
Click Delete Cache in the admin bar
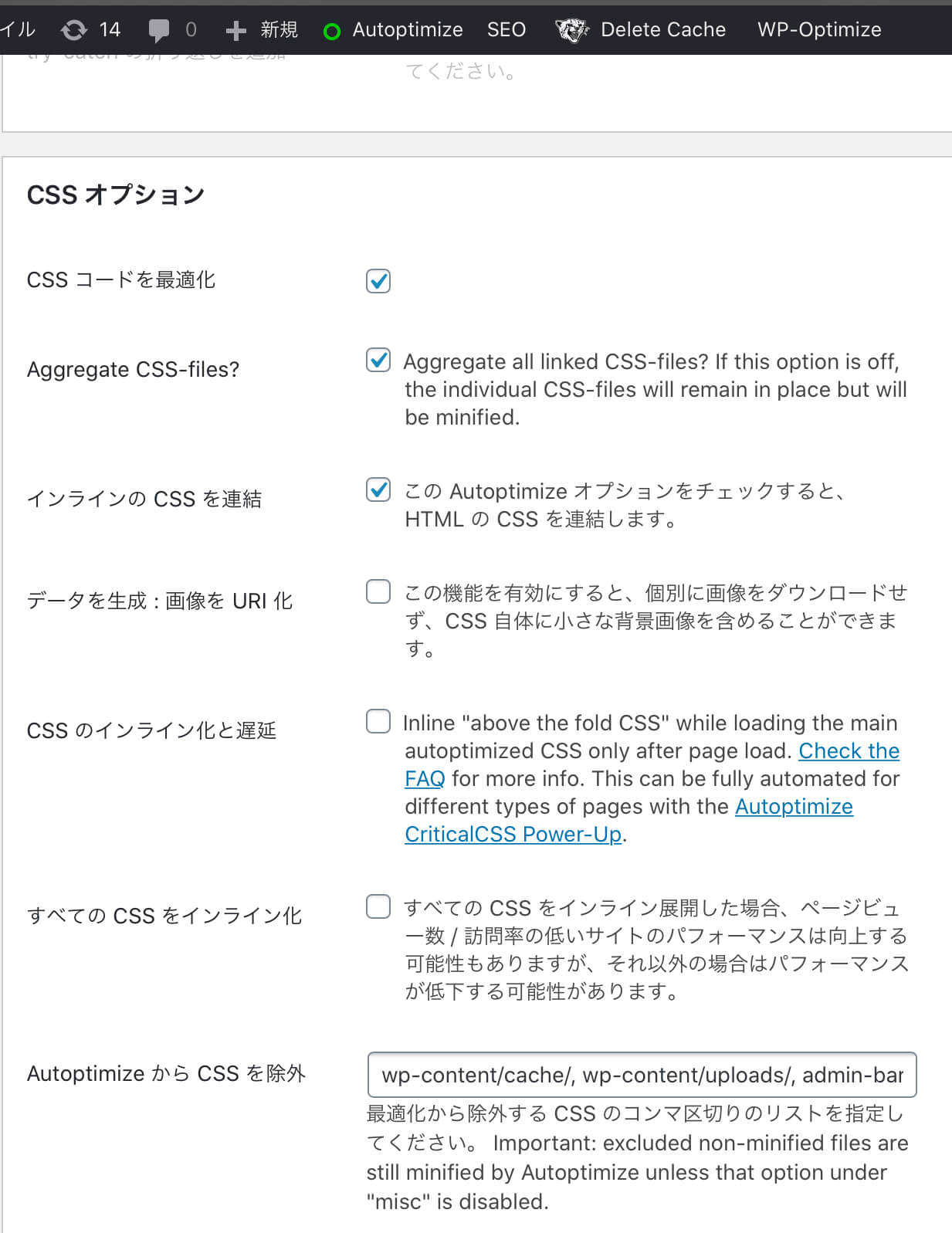pyautogui.click(x=663, y=29)
